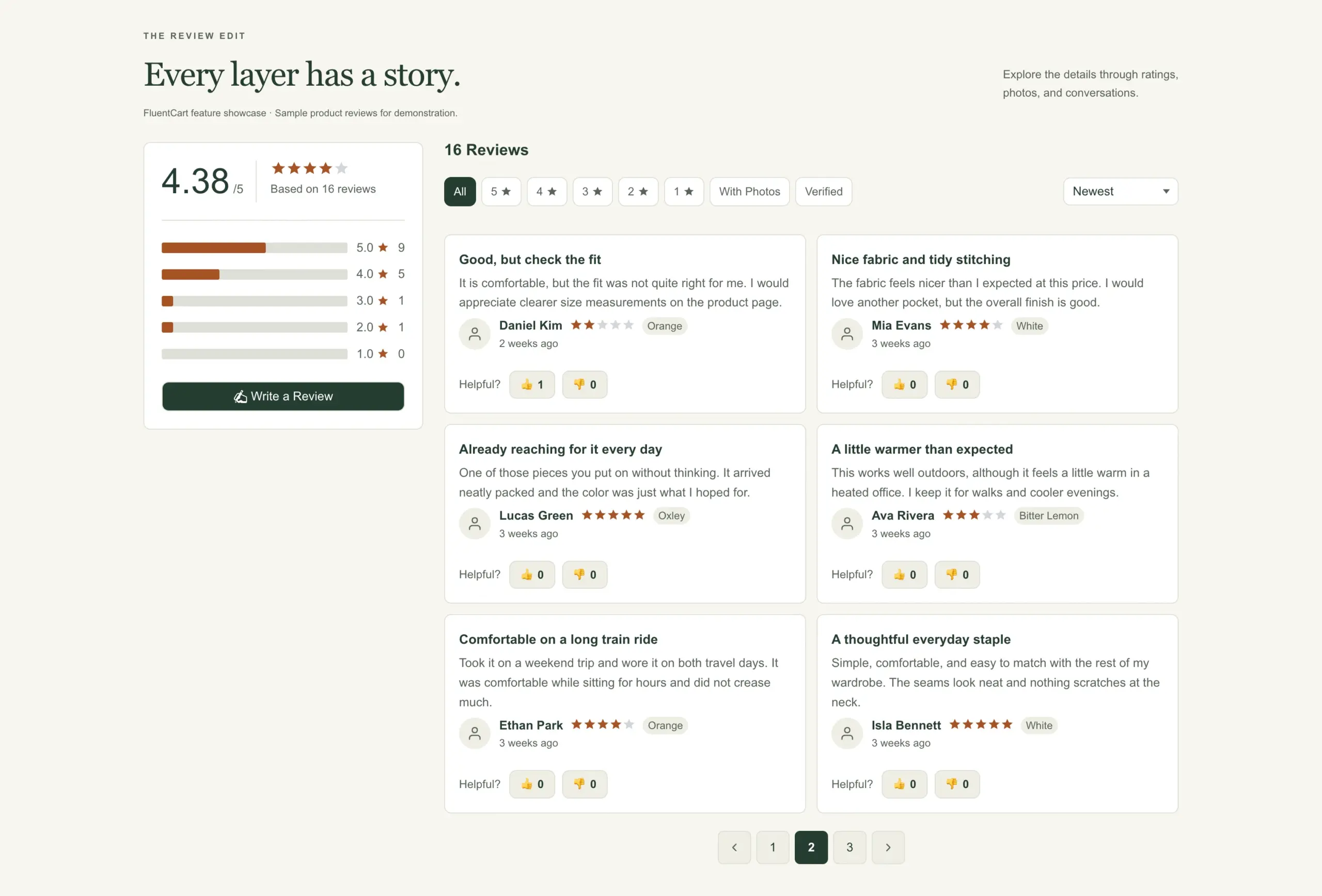
Task: Thumbs down Ethan Park's review
Action: pos(584,784)
